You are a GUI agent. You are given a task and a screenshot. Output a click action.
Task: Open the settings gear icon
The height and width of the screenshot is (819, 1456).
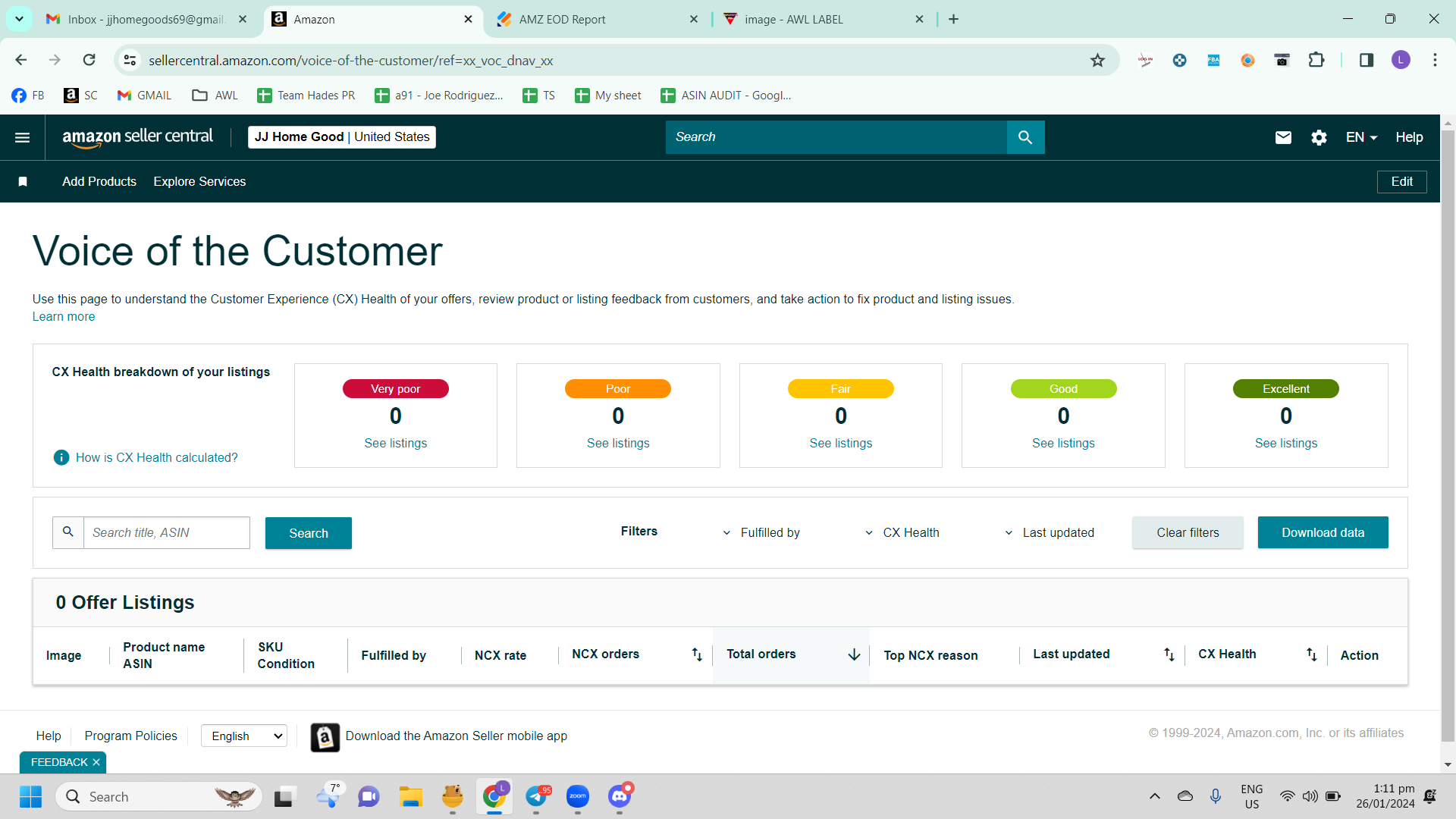pyautogui.click(x=1319, y=137)
